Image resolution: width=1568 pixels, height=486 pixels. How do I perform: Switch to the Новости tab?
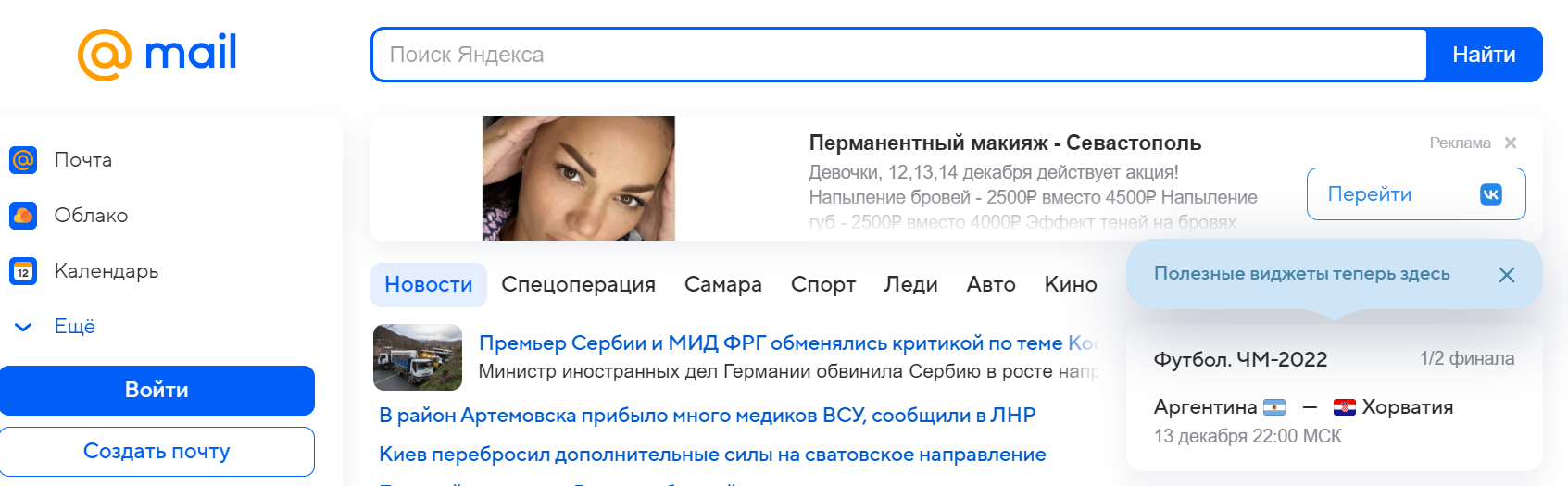(x=428, y=285)
